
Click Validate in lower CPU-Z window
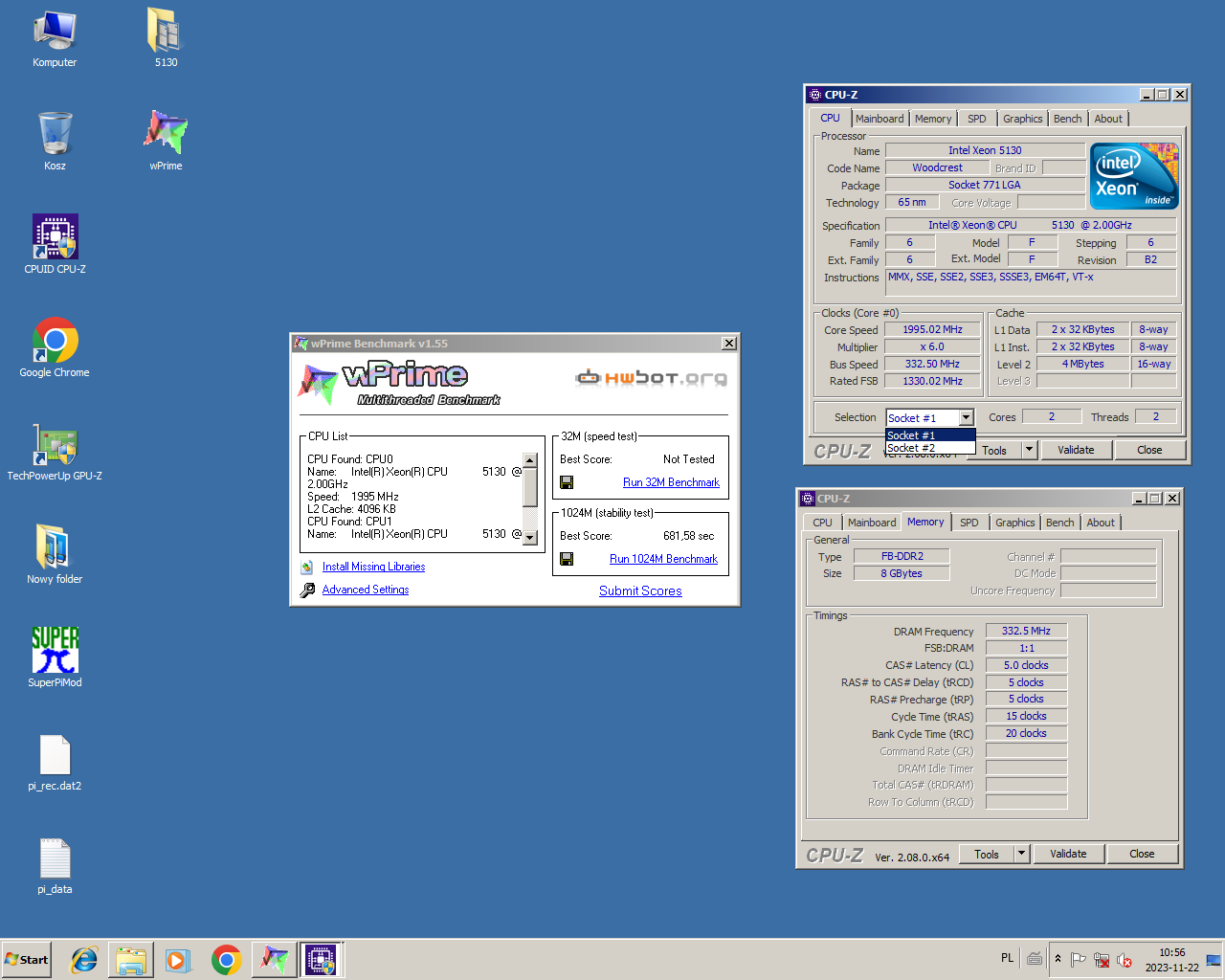(1068, 854)
